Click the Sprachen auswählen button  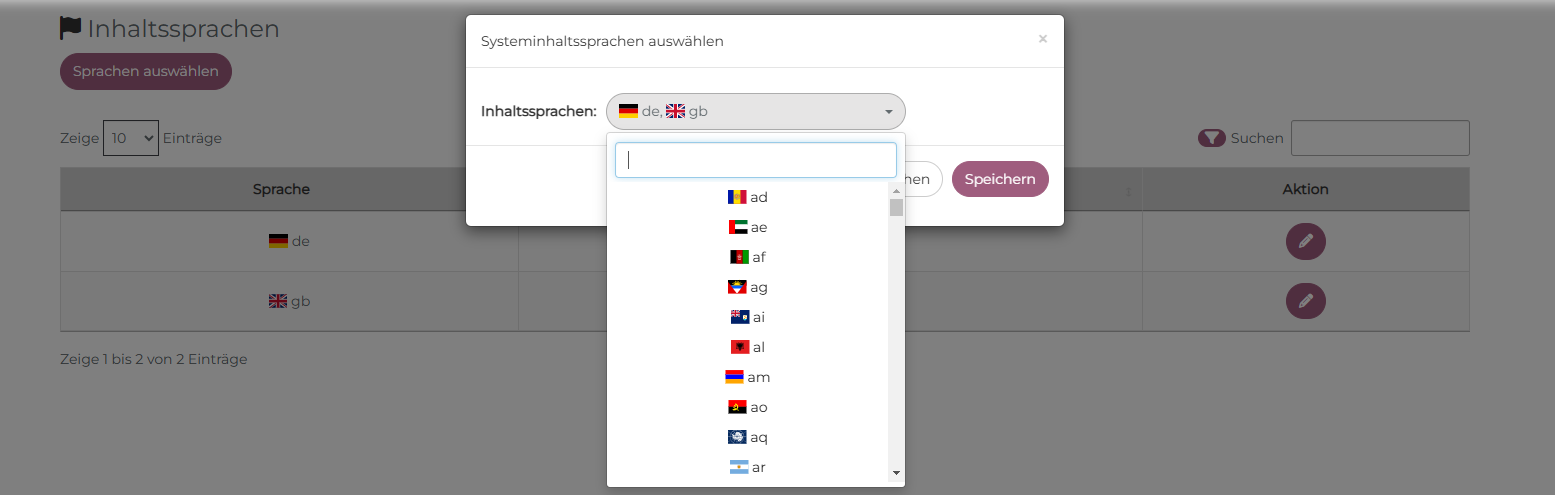pos(146,72)
